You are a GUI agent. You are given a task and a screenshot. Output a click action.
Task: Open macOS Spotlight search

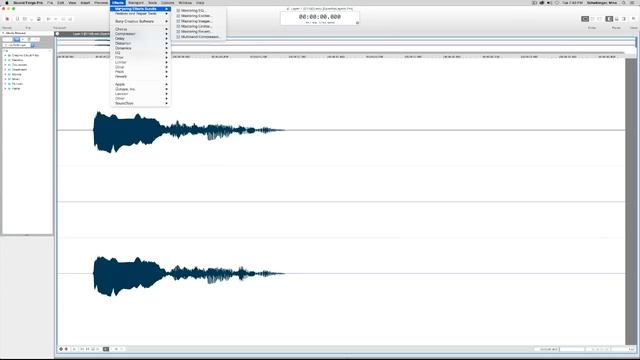(623, 3)
